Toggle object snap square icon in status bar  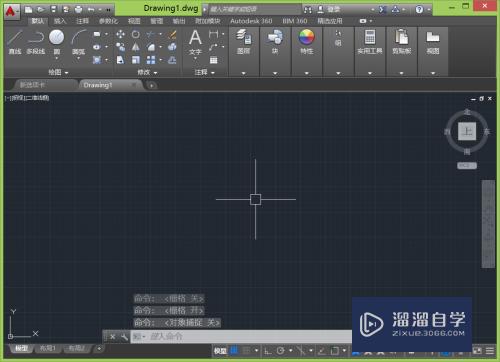(x=335, y=351)
